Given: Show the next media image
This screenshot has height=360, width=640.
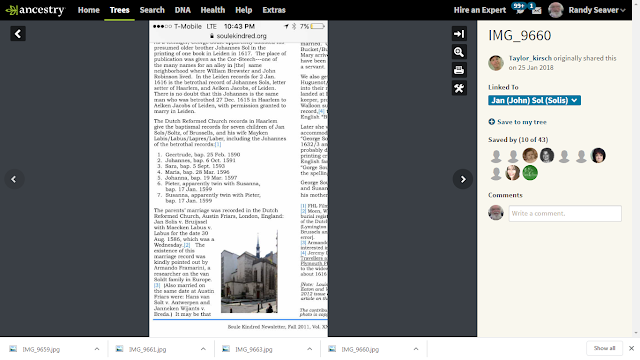Looking at the screenshot, I should pos(463,179).
